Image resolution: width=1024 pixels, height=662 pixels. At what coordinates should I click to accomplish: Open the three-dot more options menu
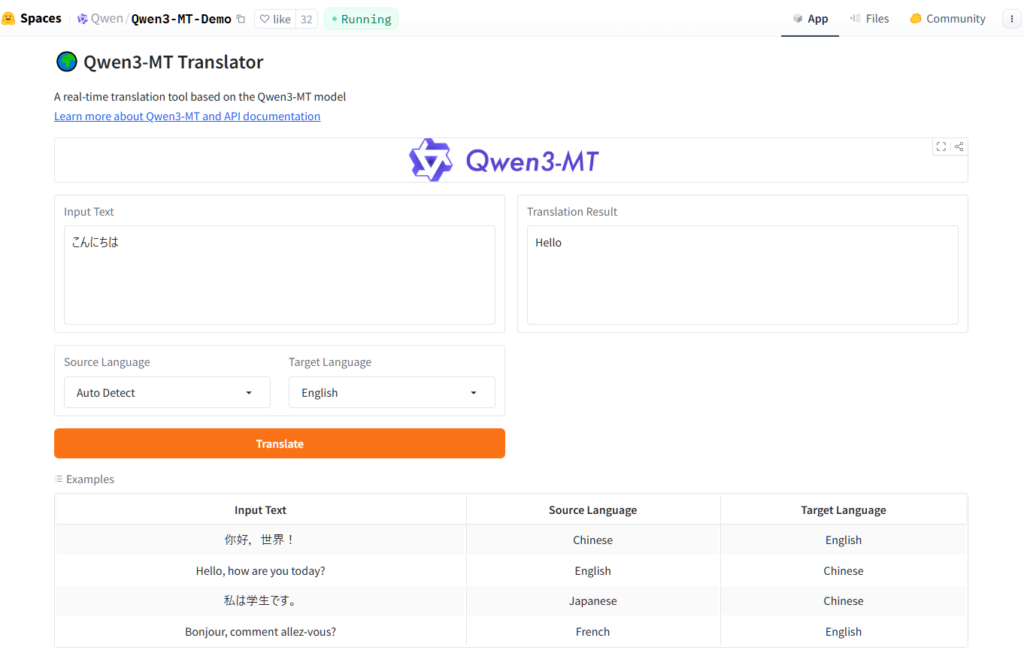tap(1012, 19)
